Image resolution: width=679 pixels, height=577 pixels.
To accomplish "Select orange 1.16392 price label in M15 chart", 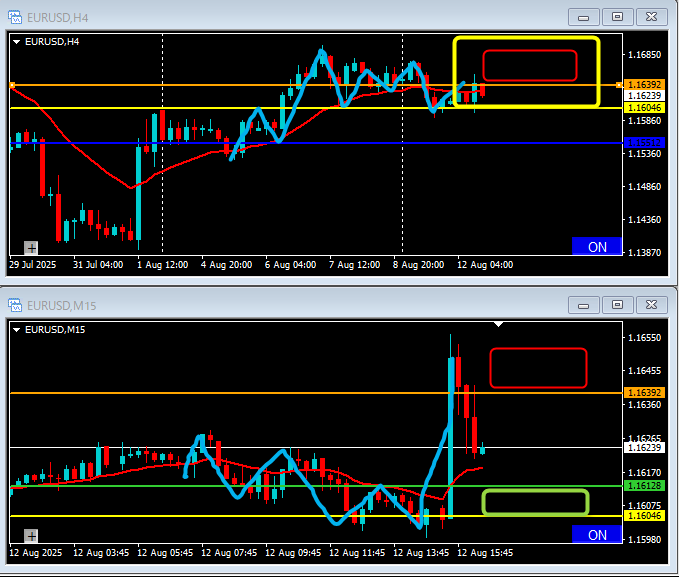I will pyautogui.click(x=644, y=392).
